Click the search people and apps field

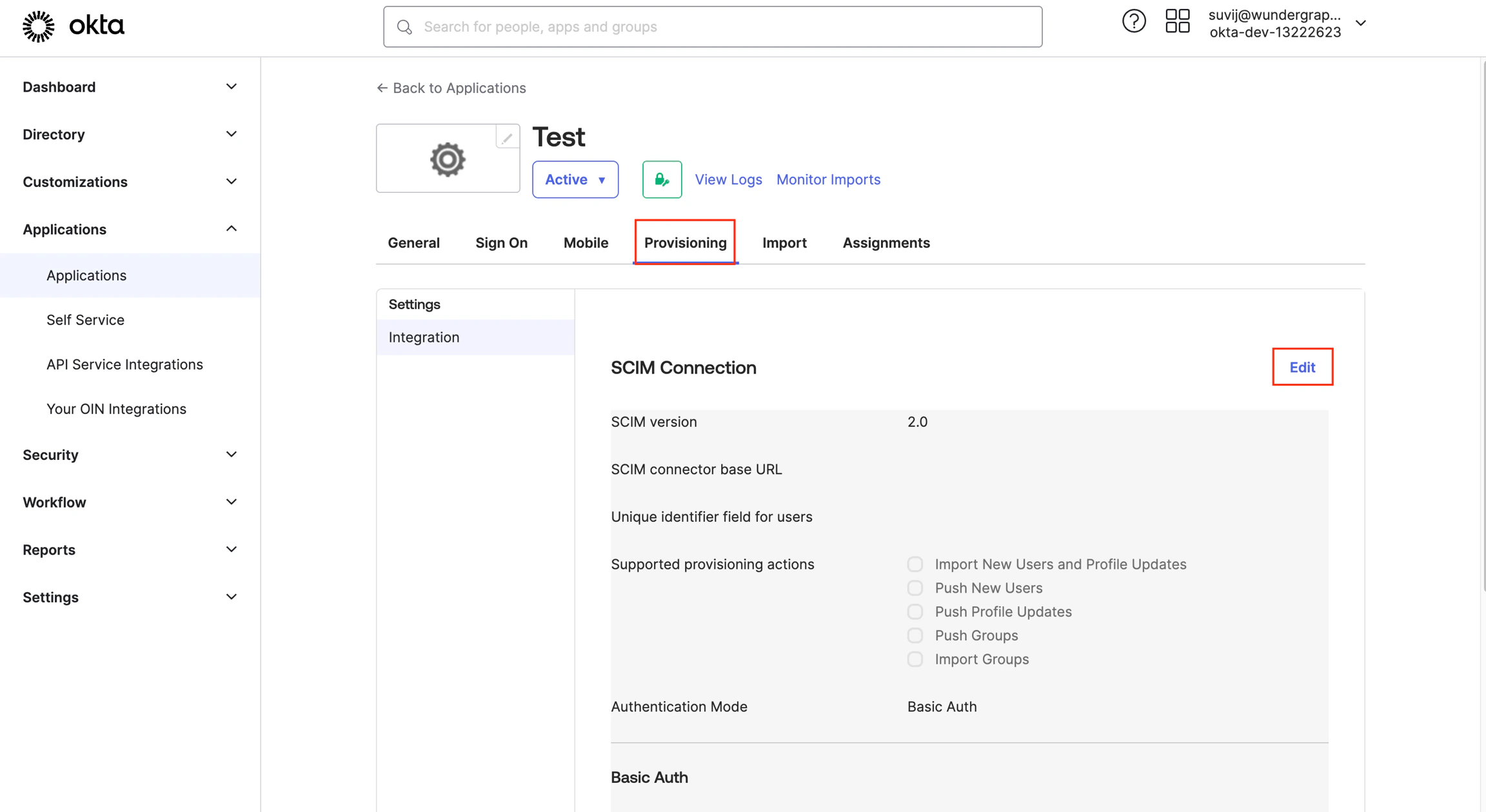click(x=709, y=26)
